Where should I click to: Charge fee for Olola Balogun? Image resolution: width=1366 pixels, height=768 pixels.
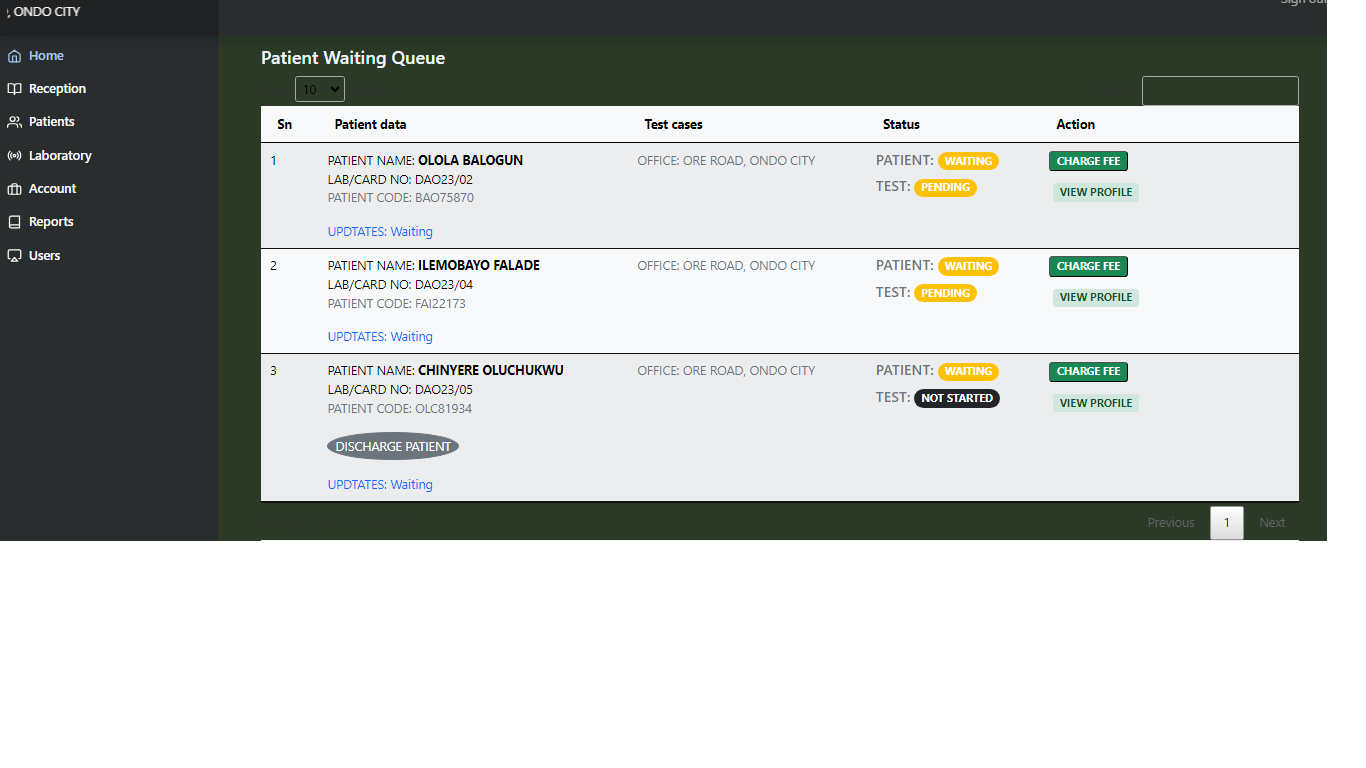(x=1088, y=161)
